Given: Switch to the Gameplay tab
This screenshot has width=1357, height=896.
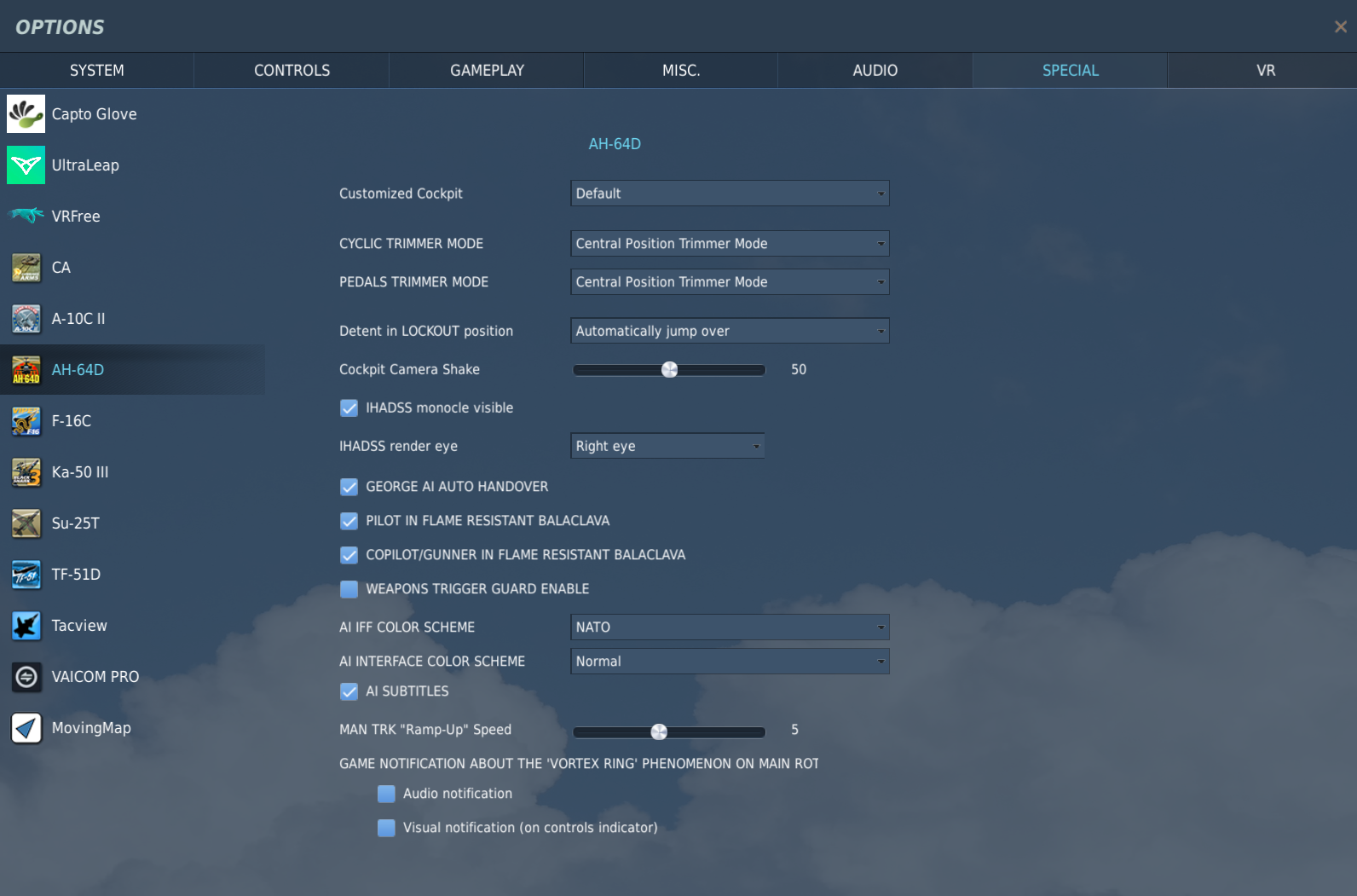Looking at the screenshot, I should point(487,71).
